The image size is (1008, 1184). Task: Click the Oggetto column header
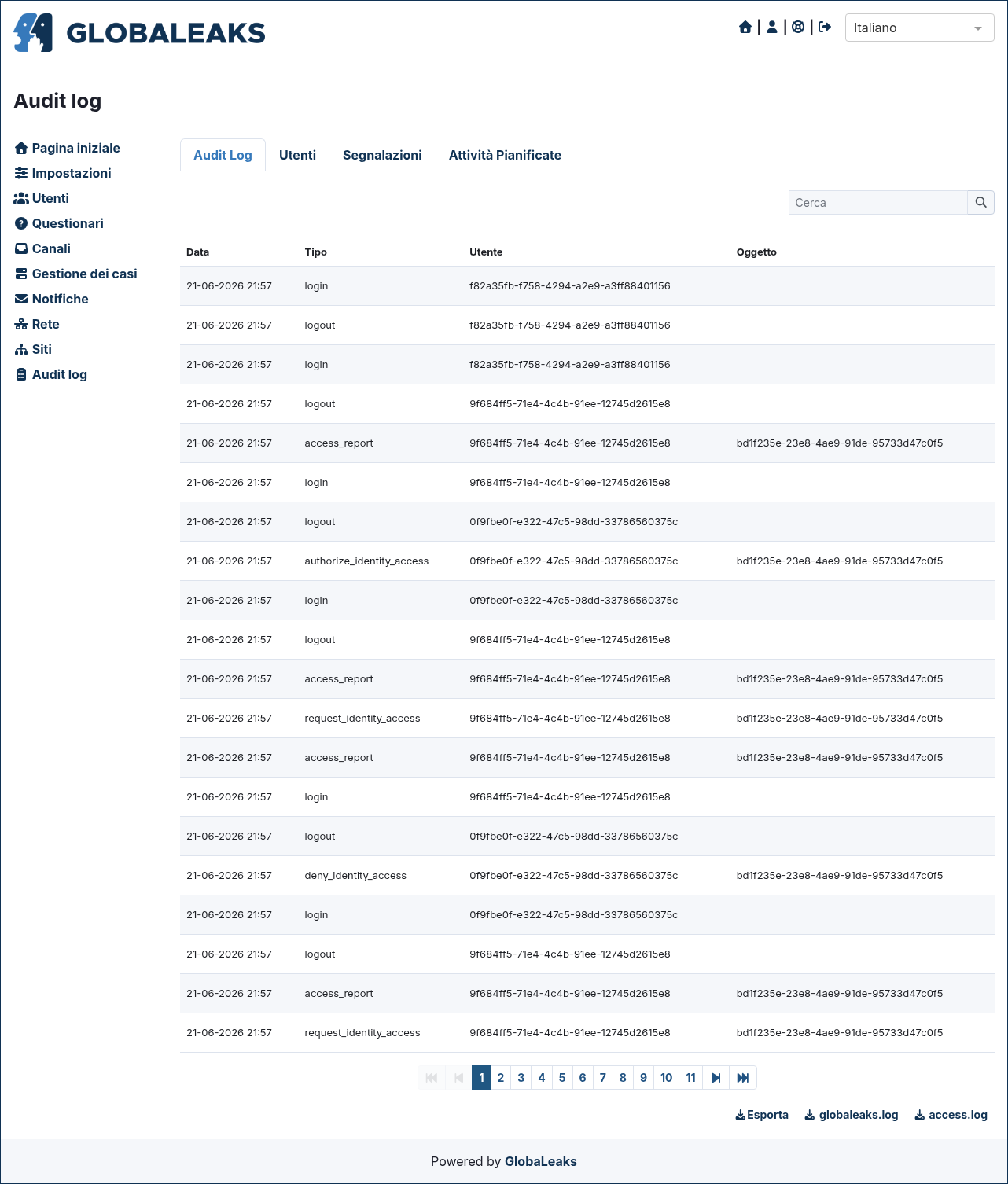(x=756, y=252)
